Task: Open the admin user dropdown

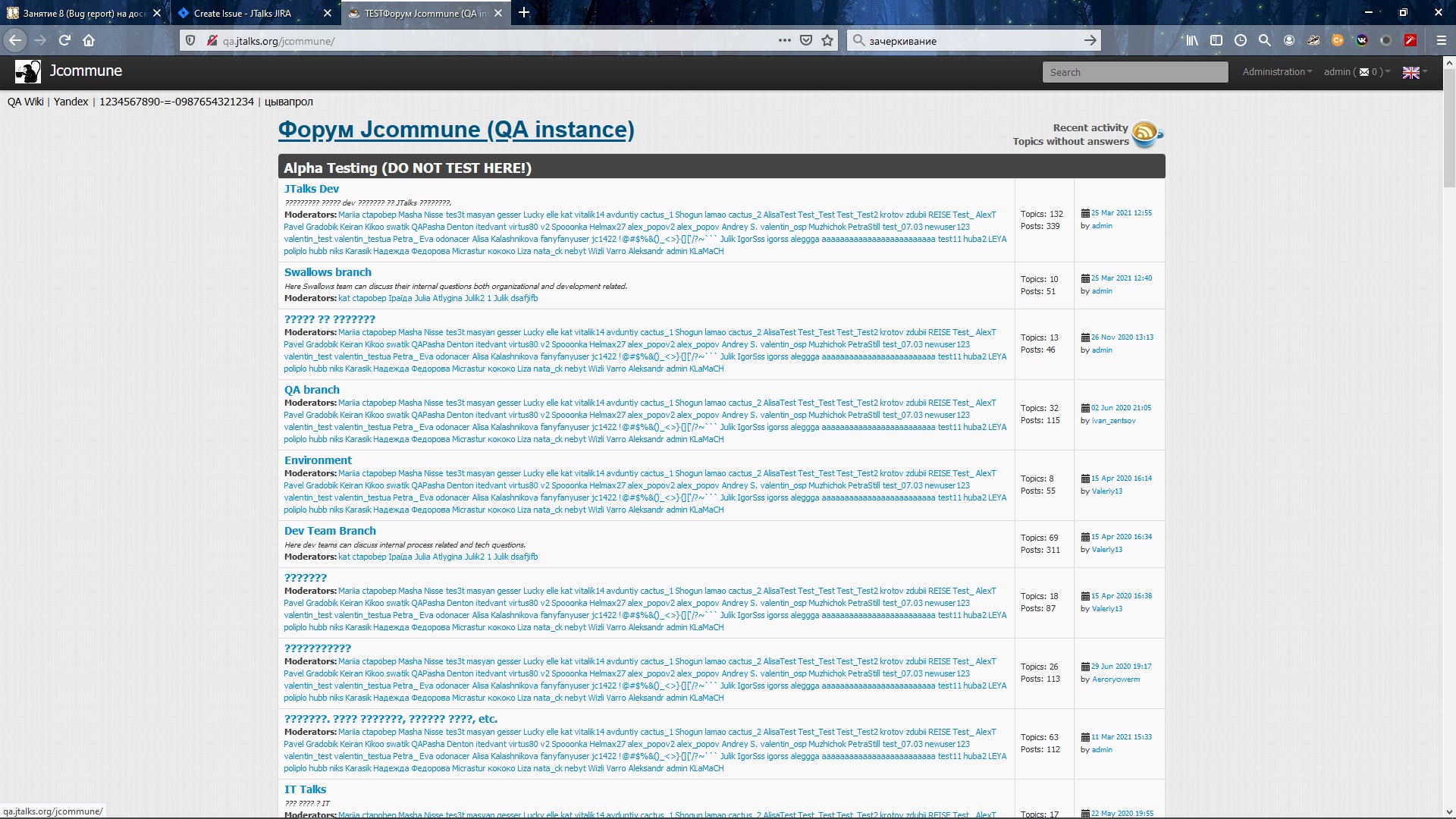Action: click(1357, 72)
